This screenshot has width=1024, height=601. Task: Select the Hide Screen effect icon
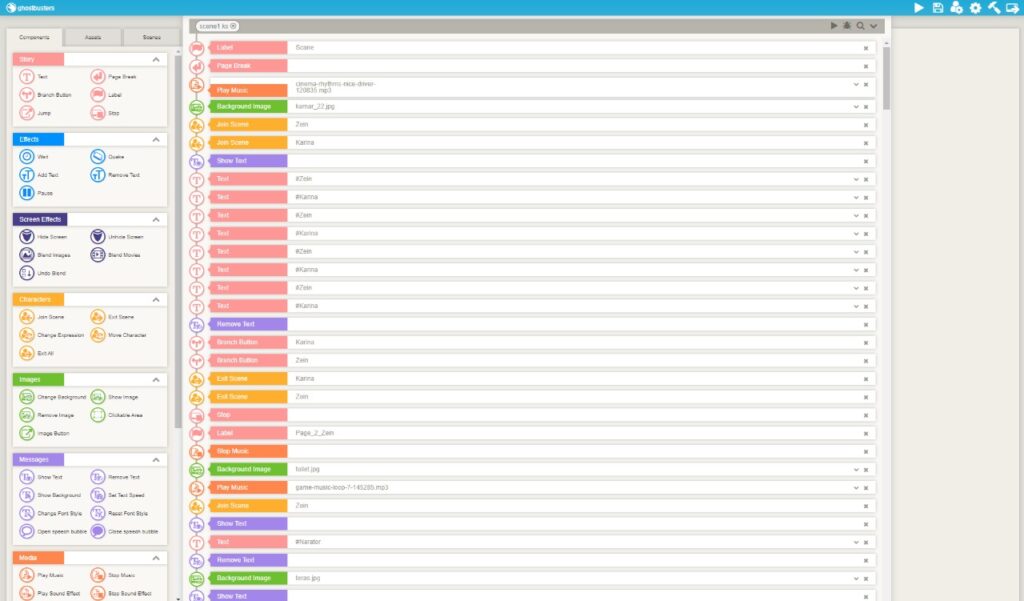(27, 236)
